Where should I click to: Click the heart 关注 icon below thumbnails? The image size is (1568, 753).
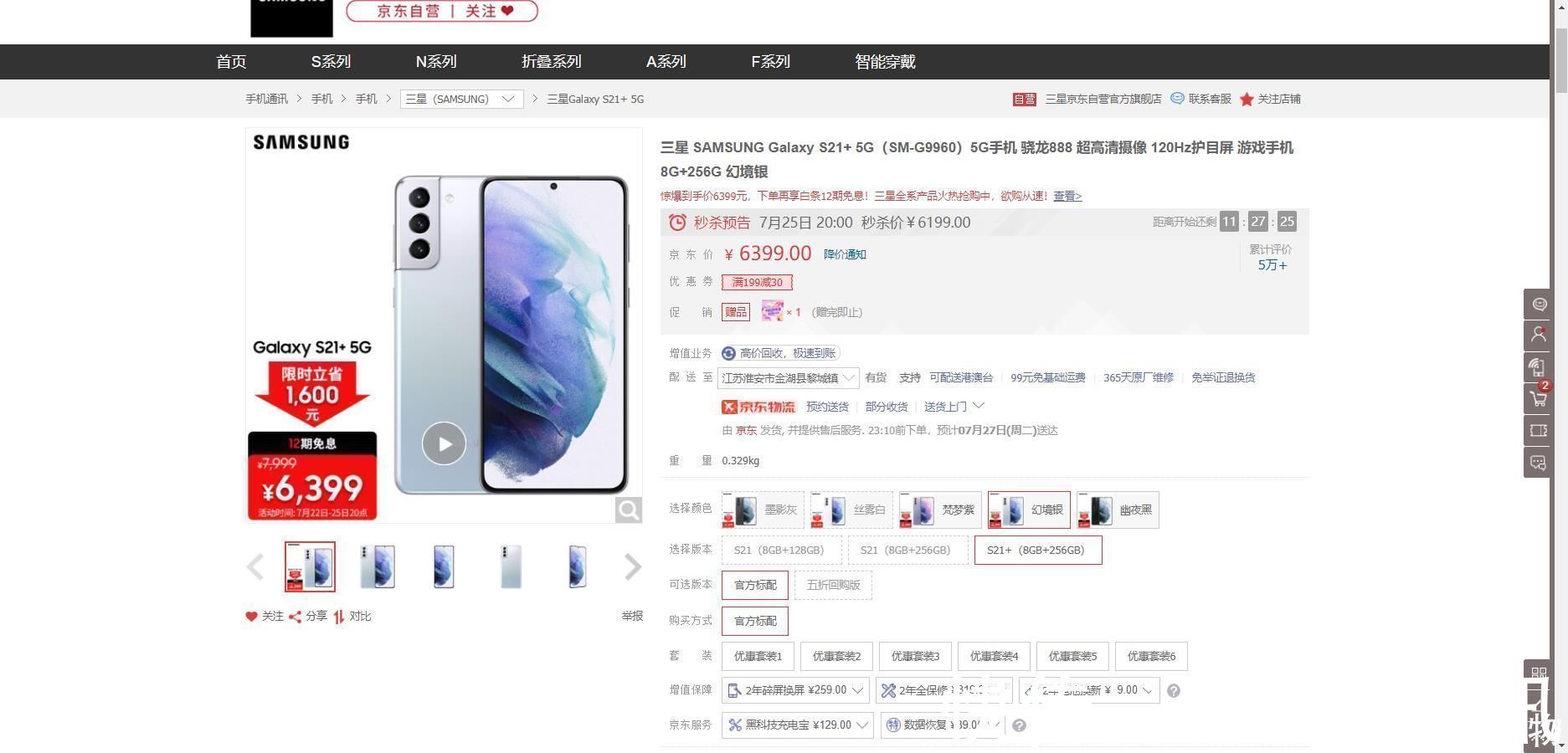251,617
